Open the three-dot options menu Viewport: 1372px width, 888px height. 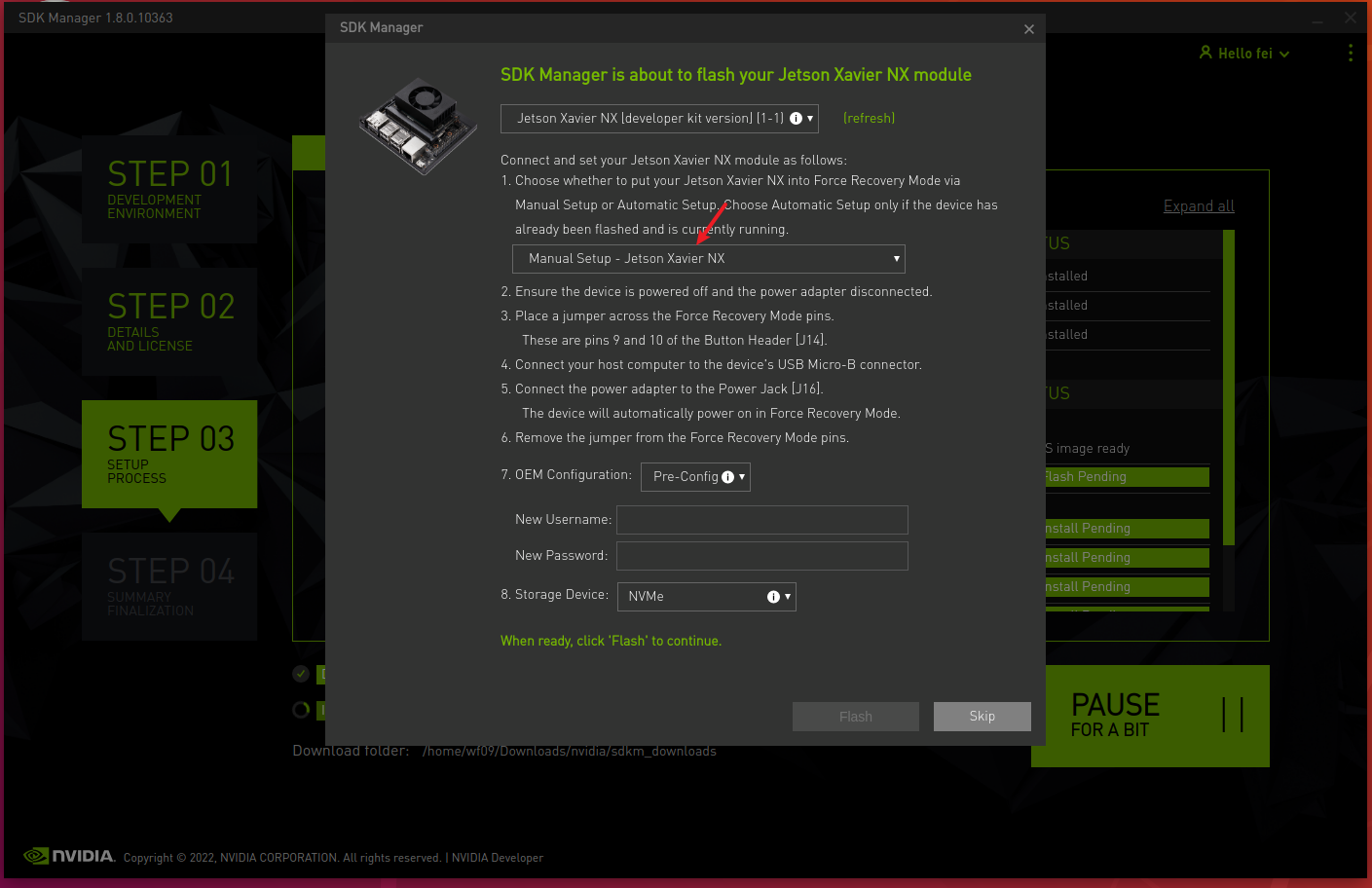1350,54
